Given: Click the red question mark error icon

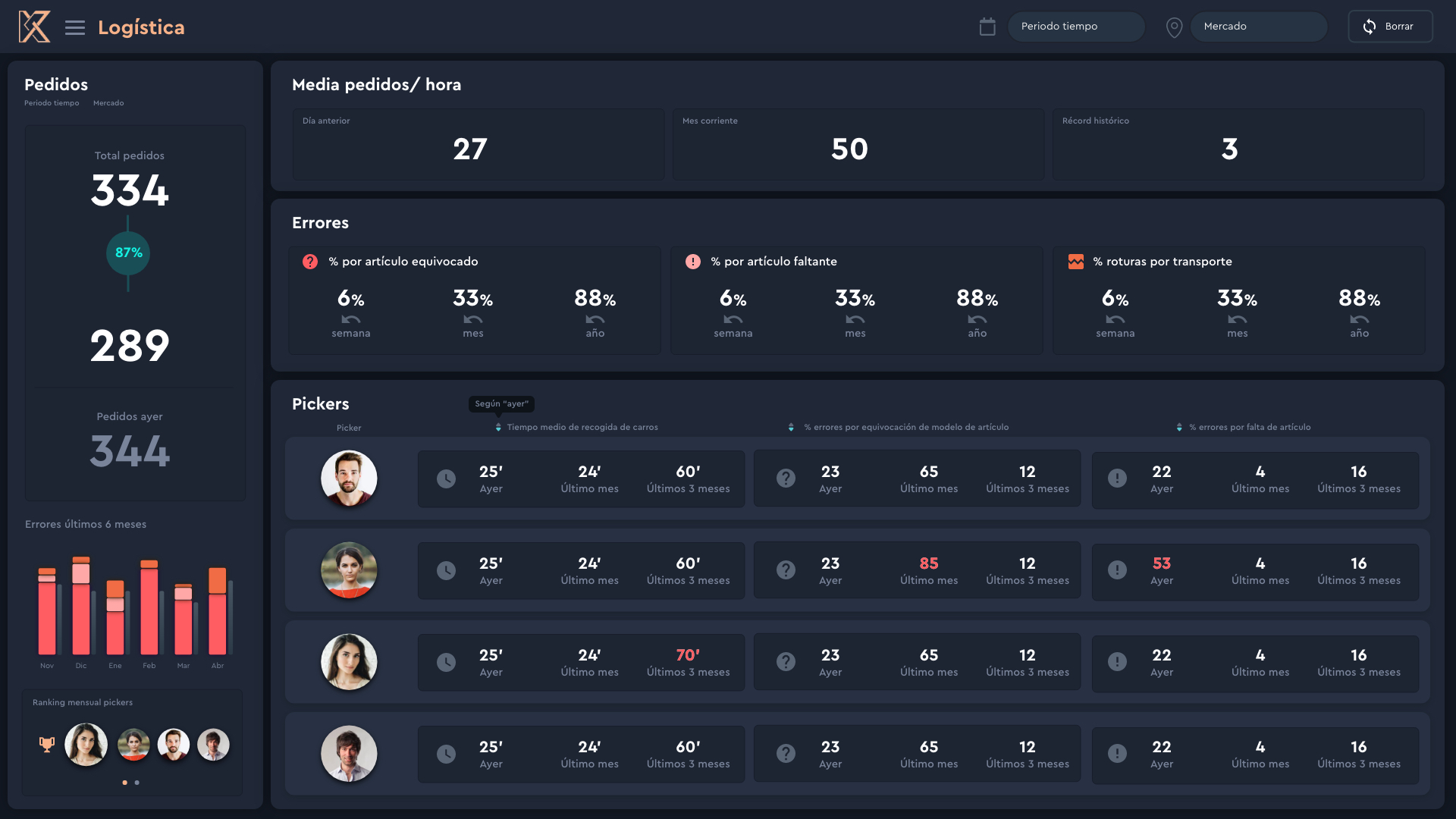Looking at the screenshot, I should [310, 262].
